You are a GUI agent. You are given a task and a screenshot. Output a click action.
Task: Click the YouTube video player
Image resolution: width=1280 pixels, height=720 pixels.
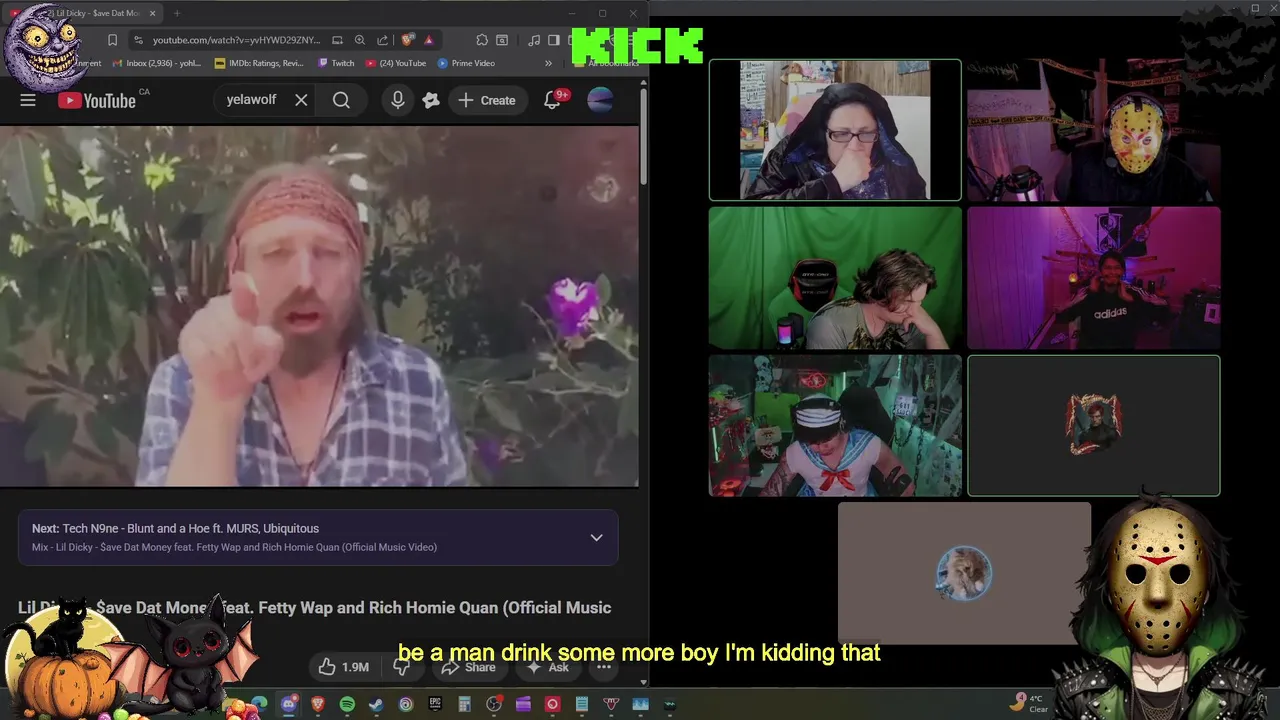coord(319,306)
